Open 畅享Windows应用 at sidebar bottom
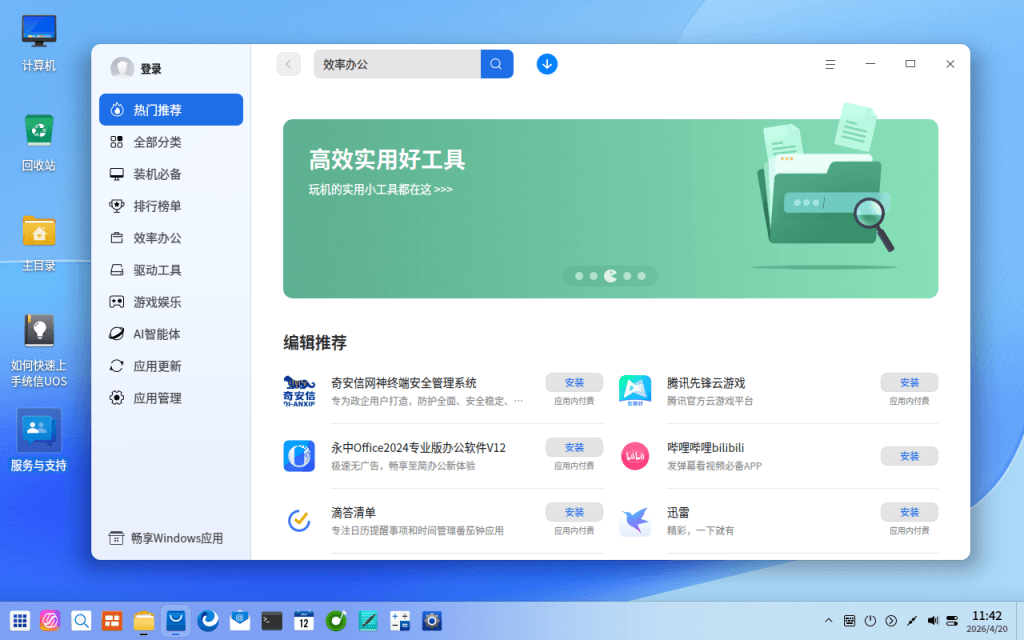The image size is (1024, 640). (x=166, y=538)
